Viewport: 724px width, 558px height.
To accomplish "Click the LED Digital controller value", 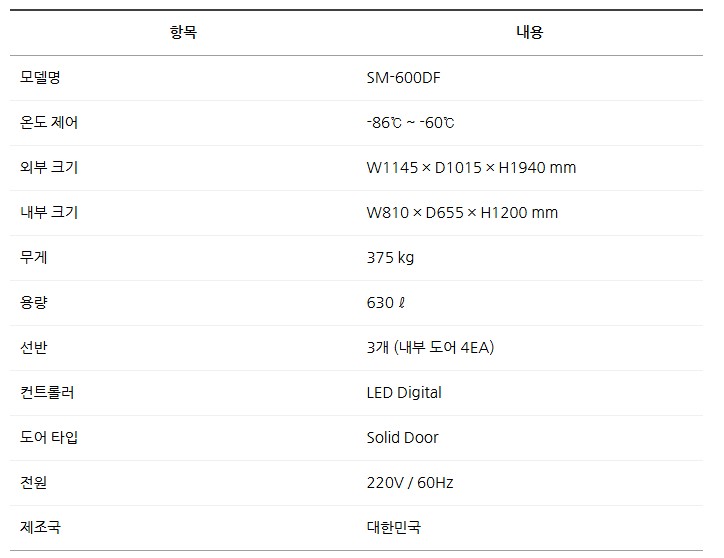I will tap(404, 392).
